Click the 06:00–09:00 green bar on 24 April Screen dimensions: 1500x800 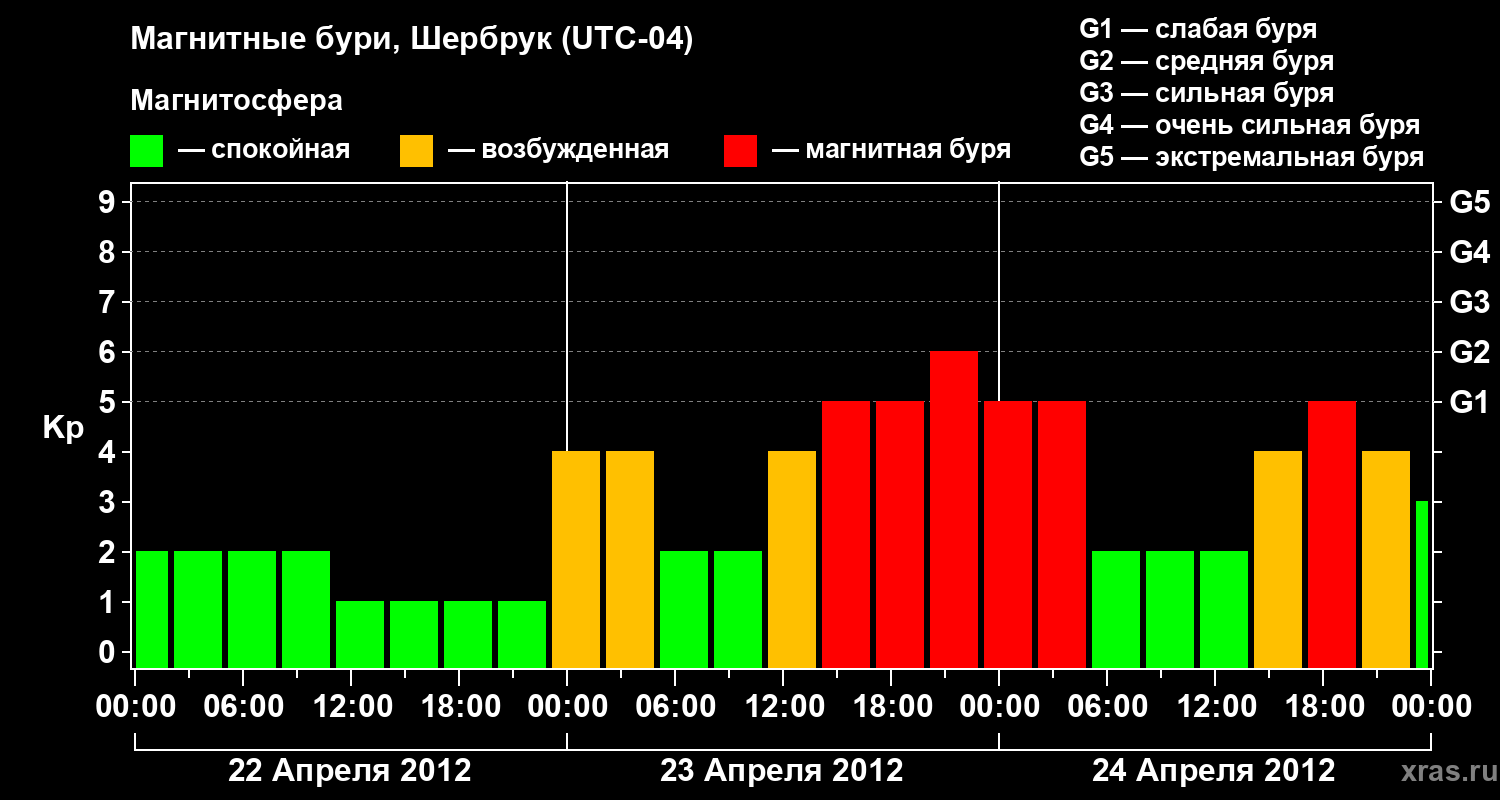click(x=1116, y=609)
